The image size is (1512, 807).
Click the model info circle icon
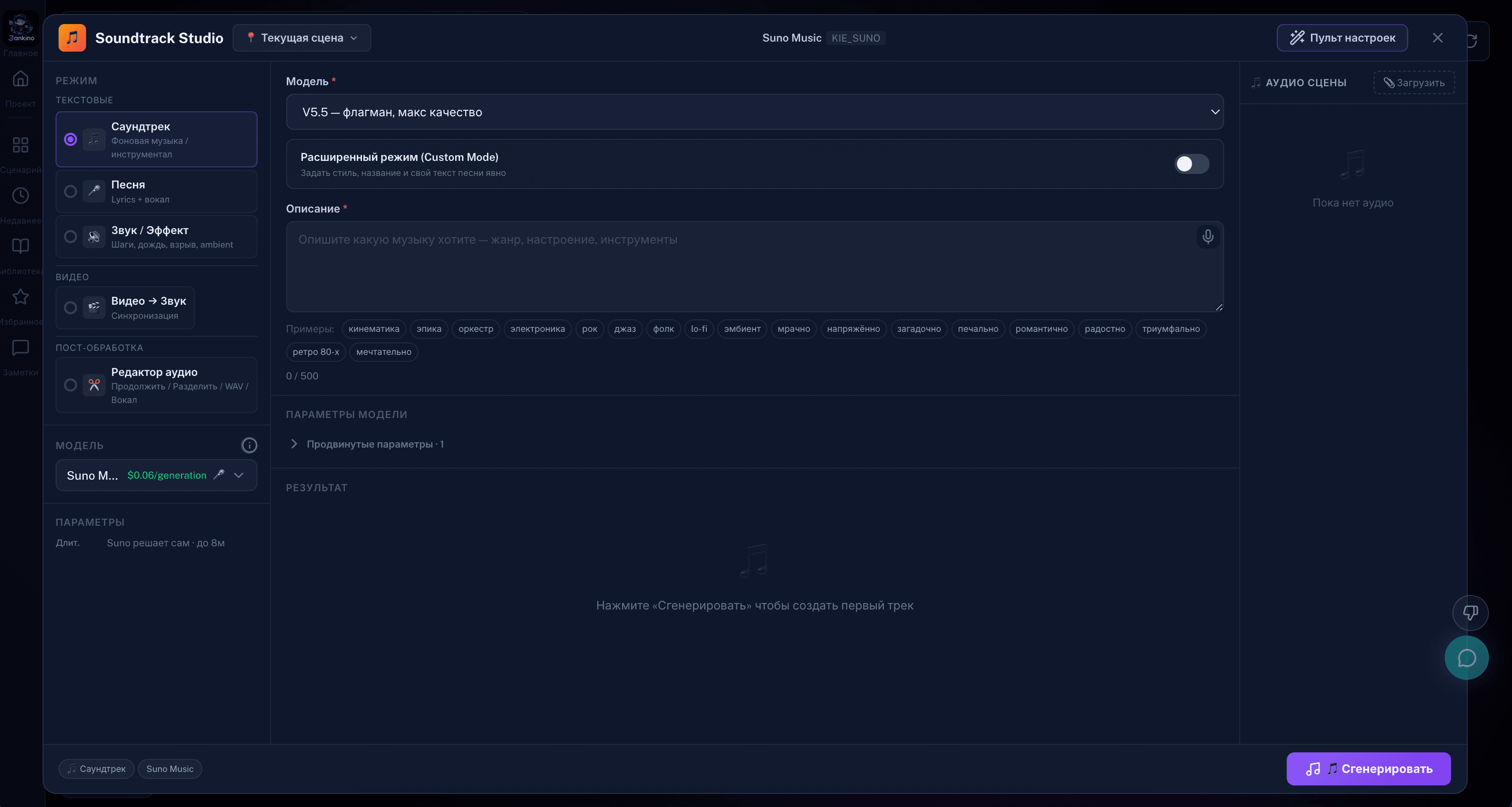[x=249, y=446]
